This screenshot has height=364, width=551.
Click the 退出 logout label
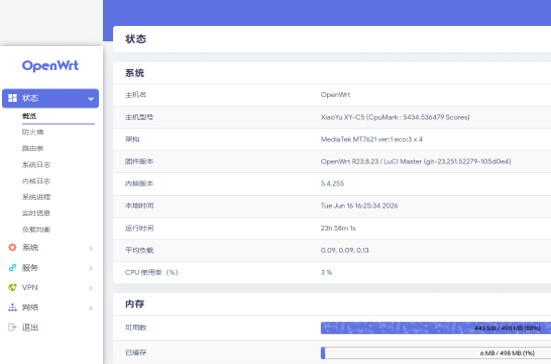[x=30, y=327]
